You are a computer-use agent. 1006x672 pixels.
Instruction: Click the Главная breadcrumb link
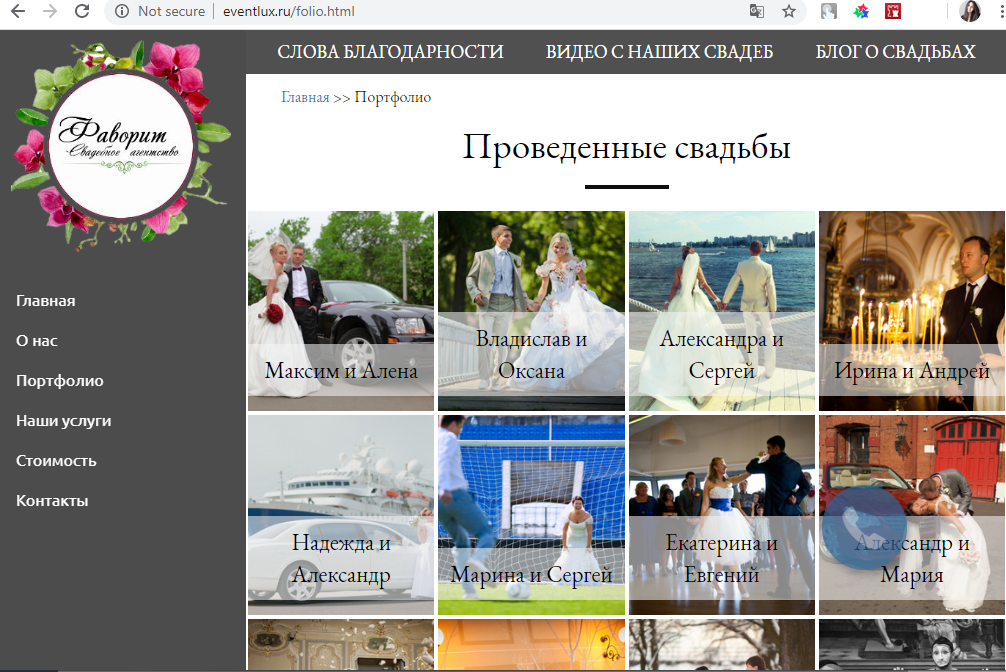pyautogui.click(x=305, y=97)
